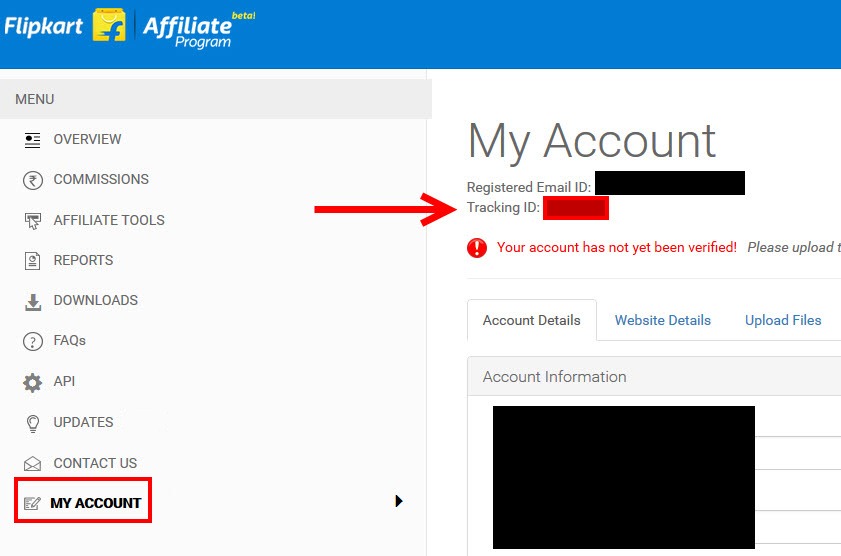Image resolution: width=841 pixels, height=556 pixels.
Task: Select the Affiliate Tools cursor icon
Action: click(33, 221)
